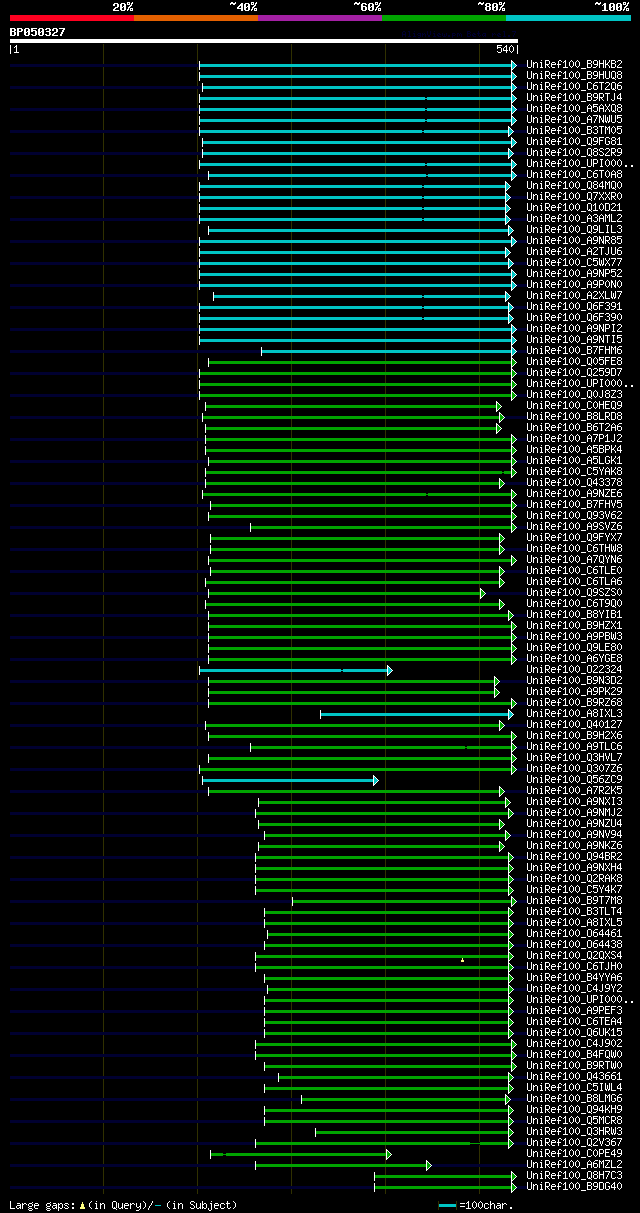Click label UniRef100_O64461

point(574,933)
